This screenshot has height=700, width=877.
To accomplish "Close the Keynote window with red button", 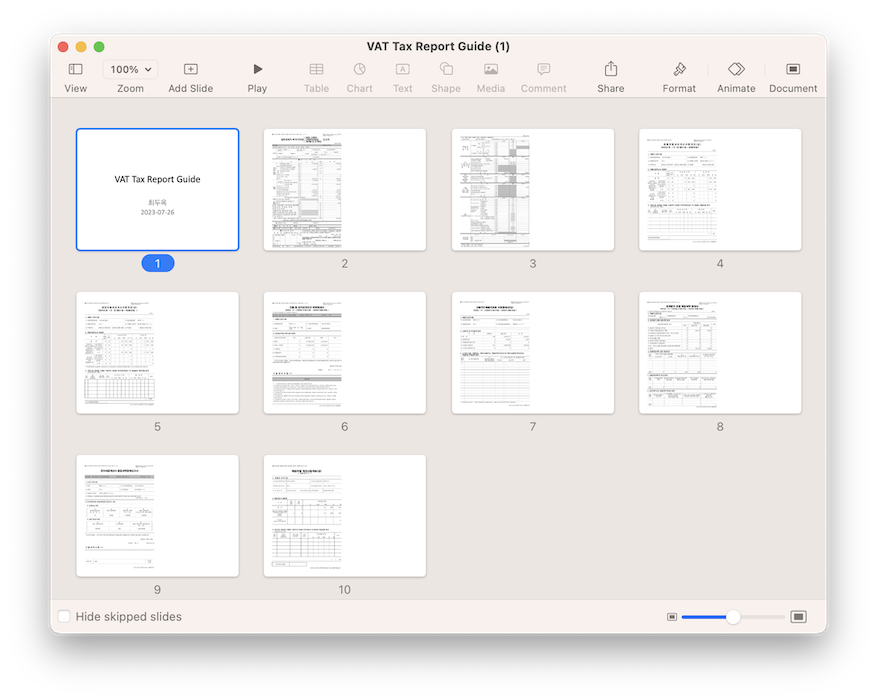I will point(63,47).
